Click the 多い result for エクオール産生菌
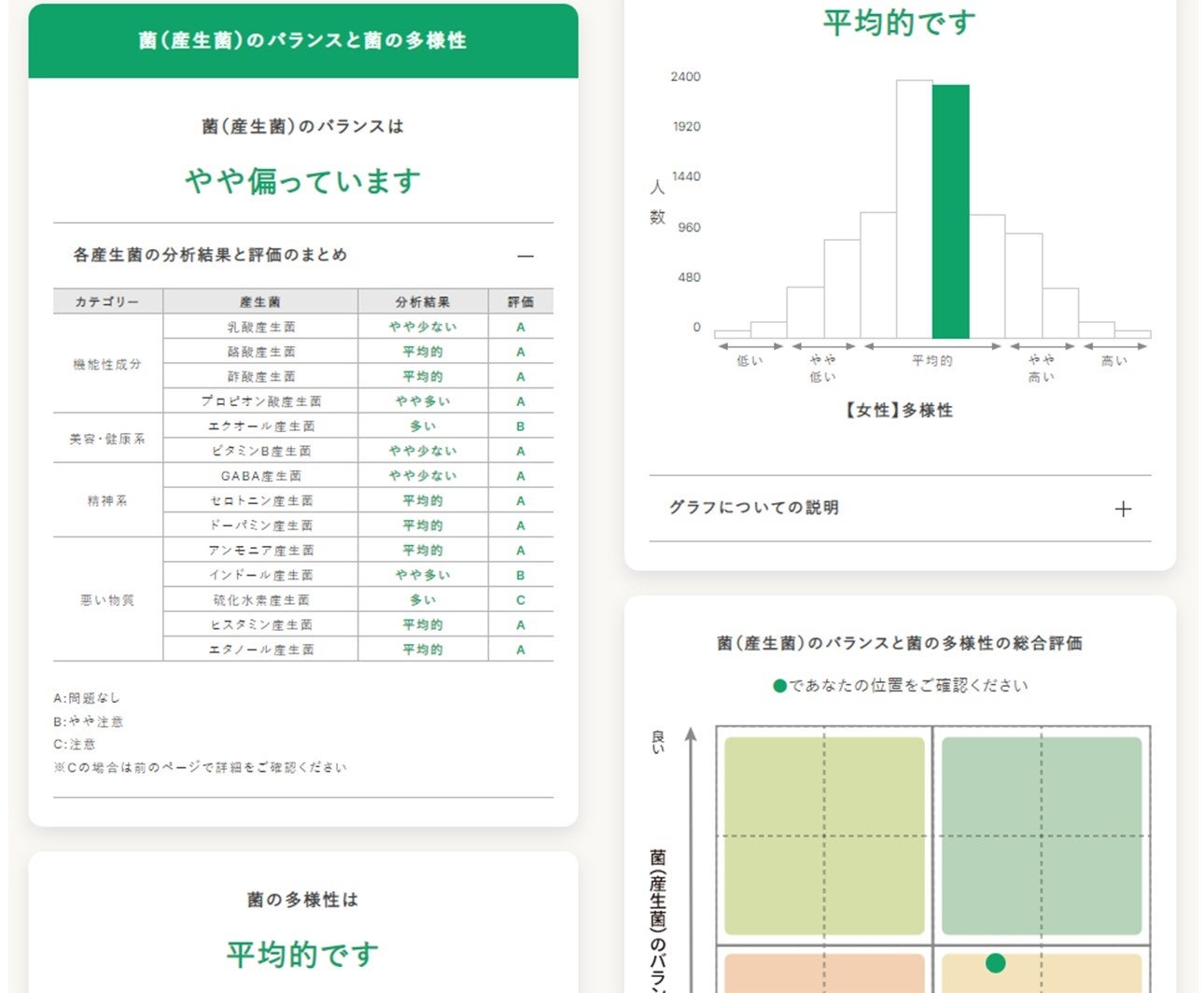 coord(423,427)
